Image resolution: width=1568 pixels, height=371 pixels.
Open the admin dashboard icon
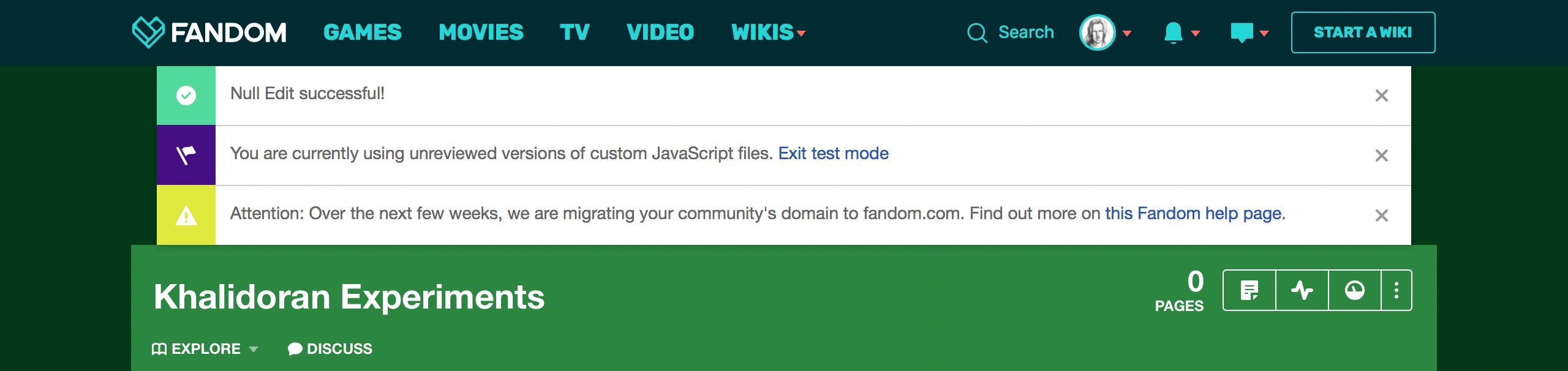[x=1354, y=290]
